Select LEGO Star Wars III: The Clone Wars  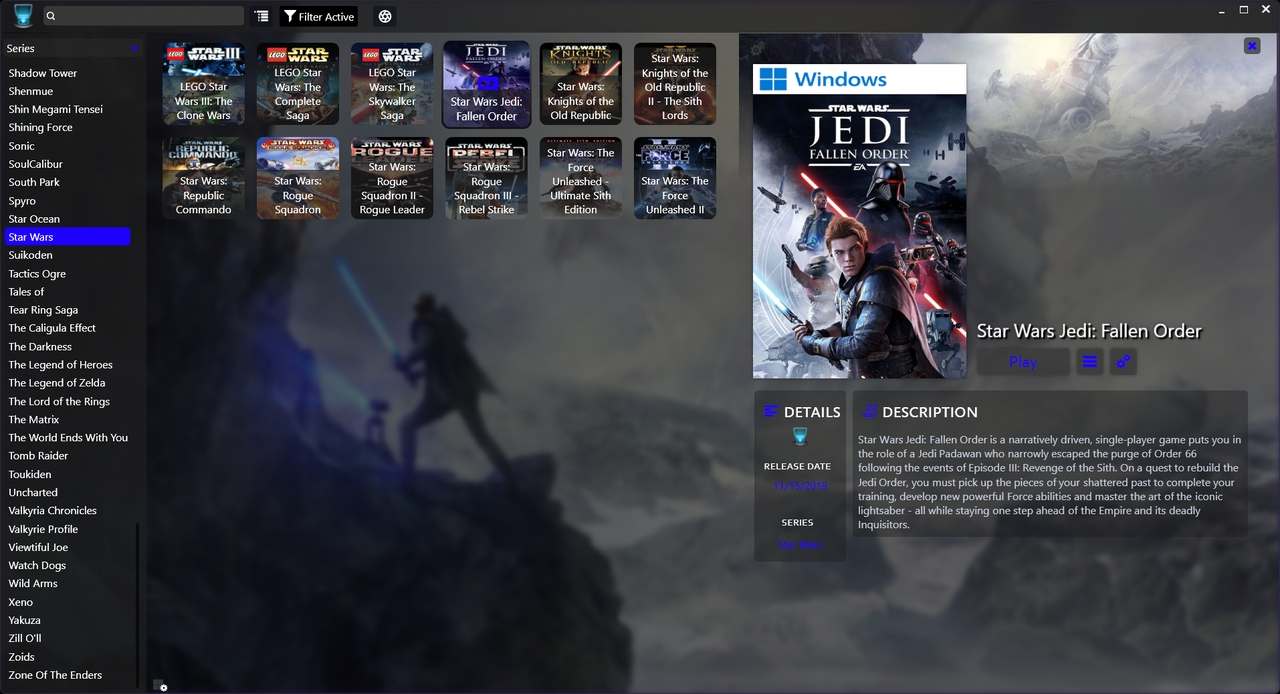pyautogui.click(x=204, y=84)
